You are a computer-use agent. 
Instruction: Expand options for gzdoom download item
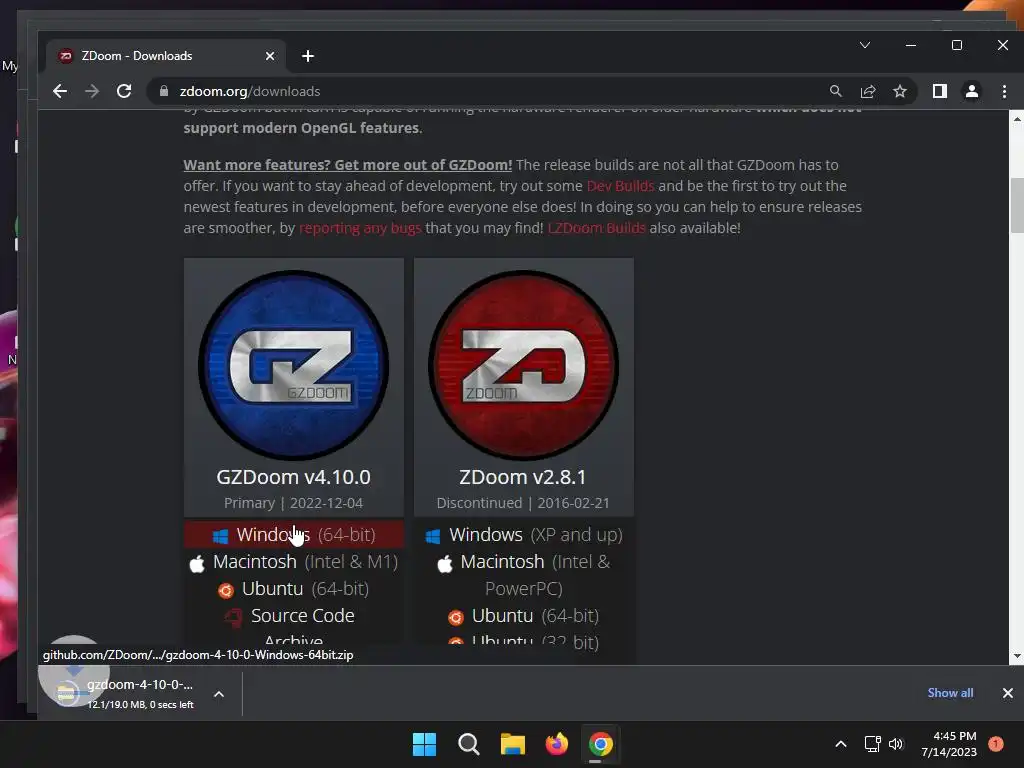coord(219,694)
